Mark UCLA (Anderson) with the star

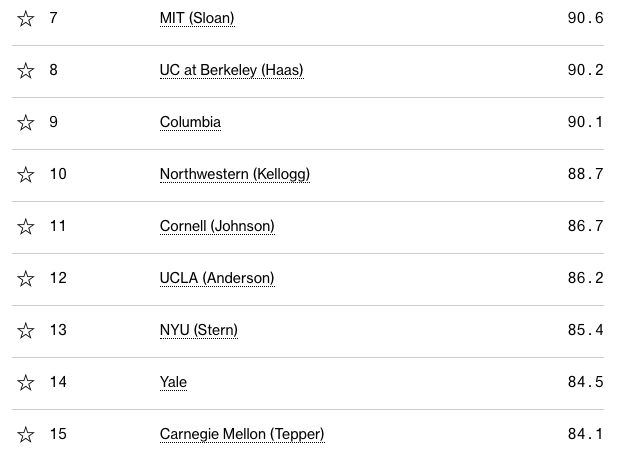26,279
